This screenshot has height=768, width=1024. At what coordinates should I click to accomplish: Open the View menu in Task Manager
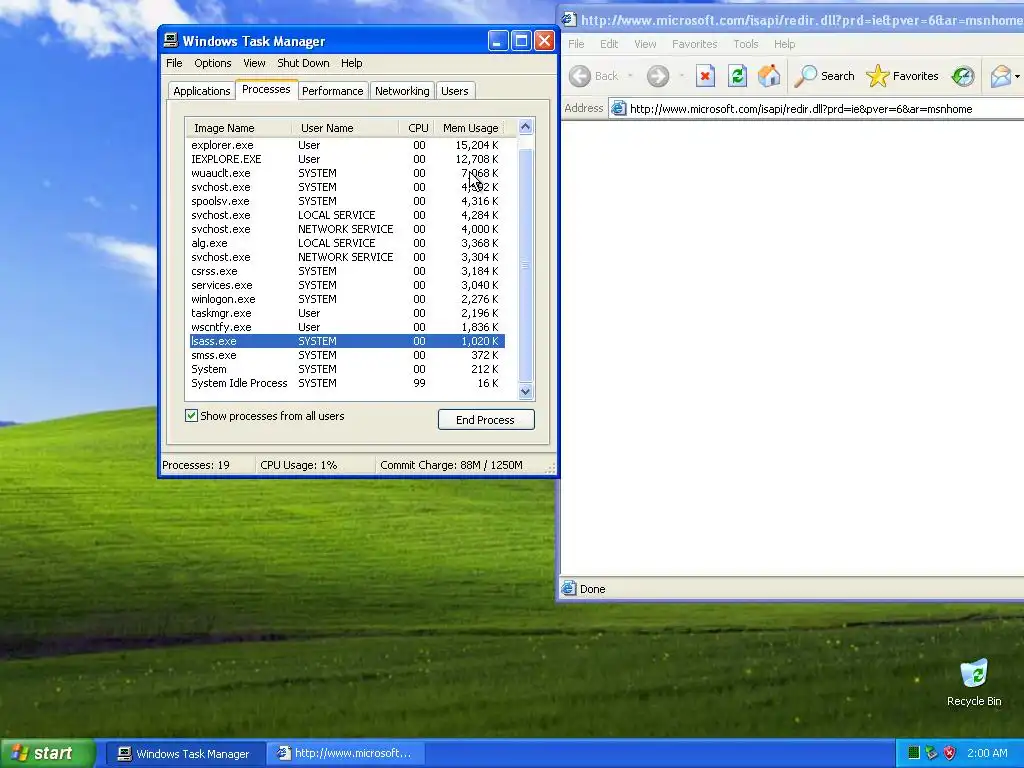pyautogui.click(x=254, y=63)
